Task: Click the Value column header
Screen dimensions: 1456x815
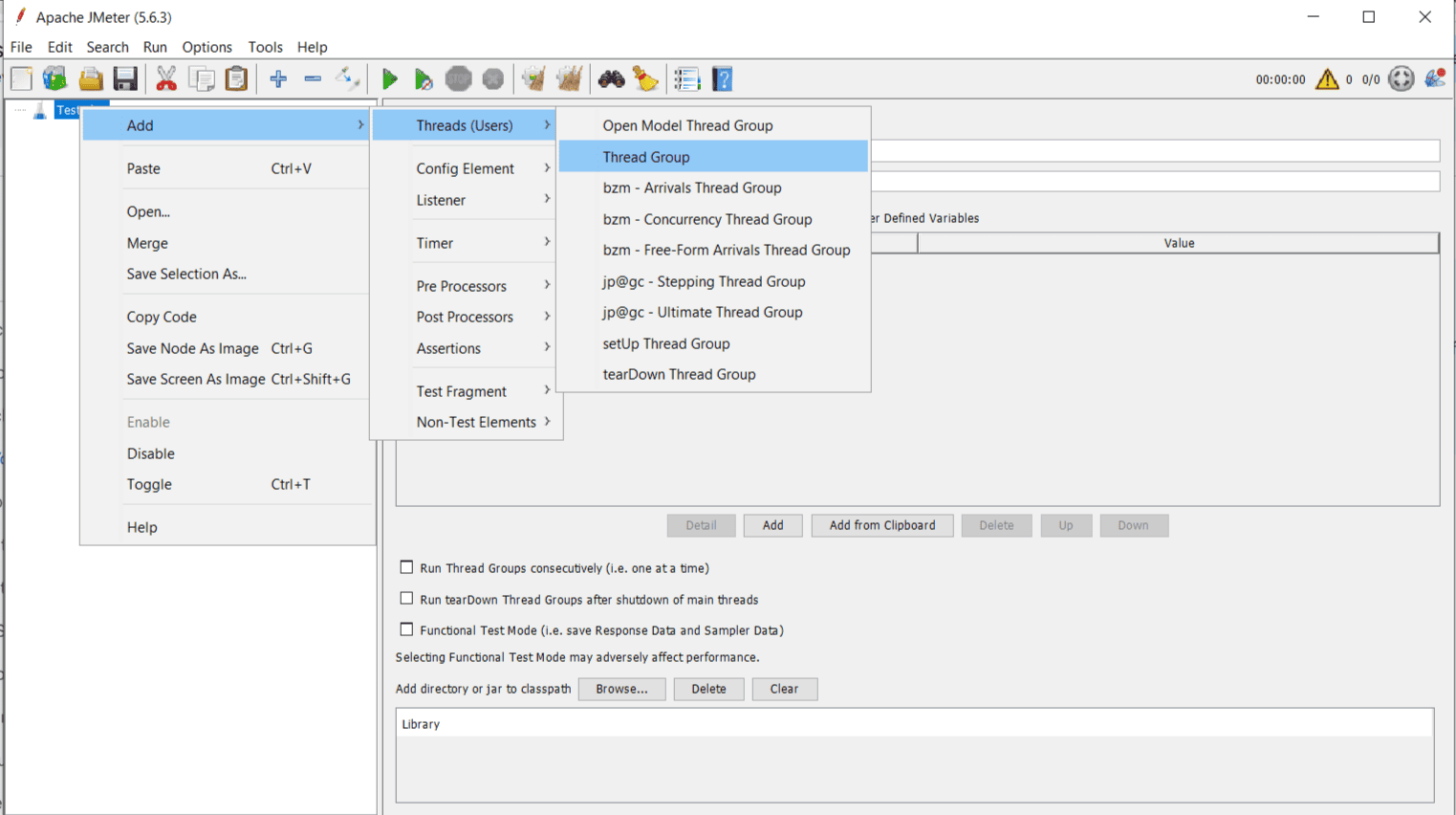Action: 1178,243
